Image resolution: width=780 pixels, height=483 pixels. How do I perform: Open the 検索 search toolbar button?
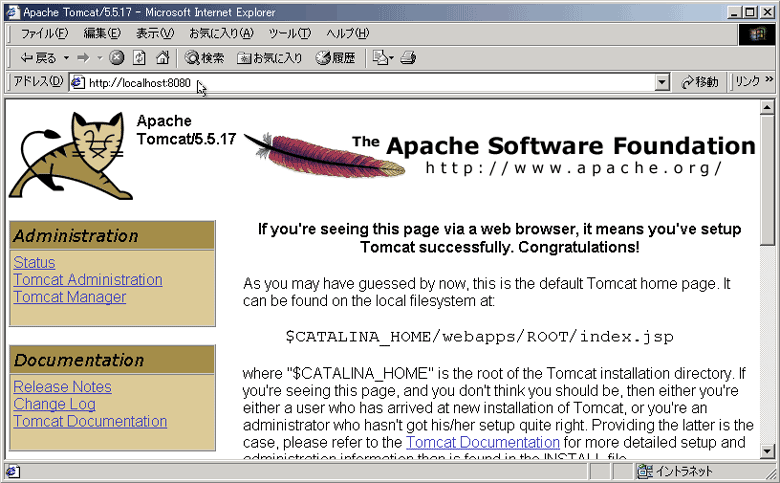204,58
